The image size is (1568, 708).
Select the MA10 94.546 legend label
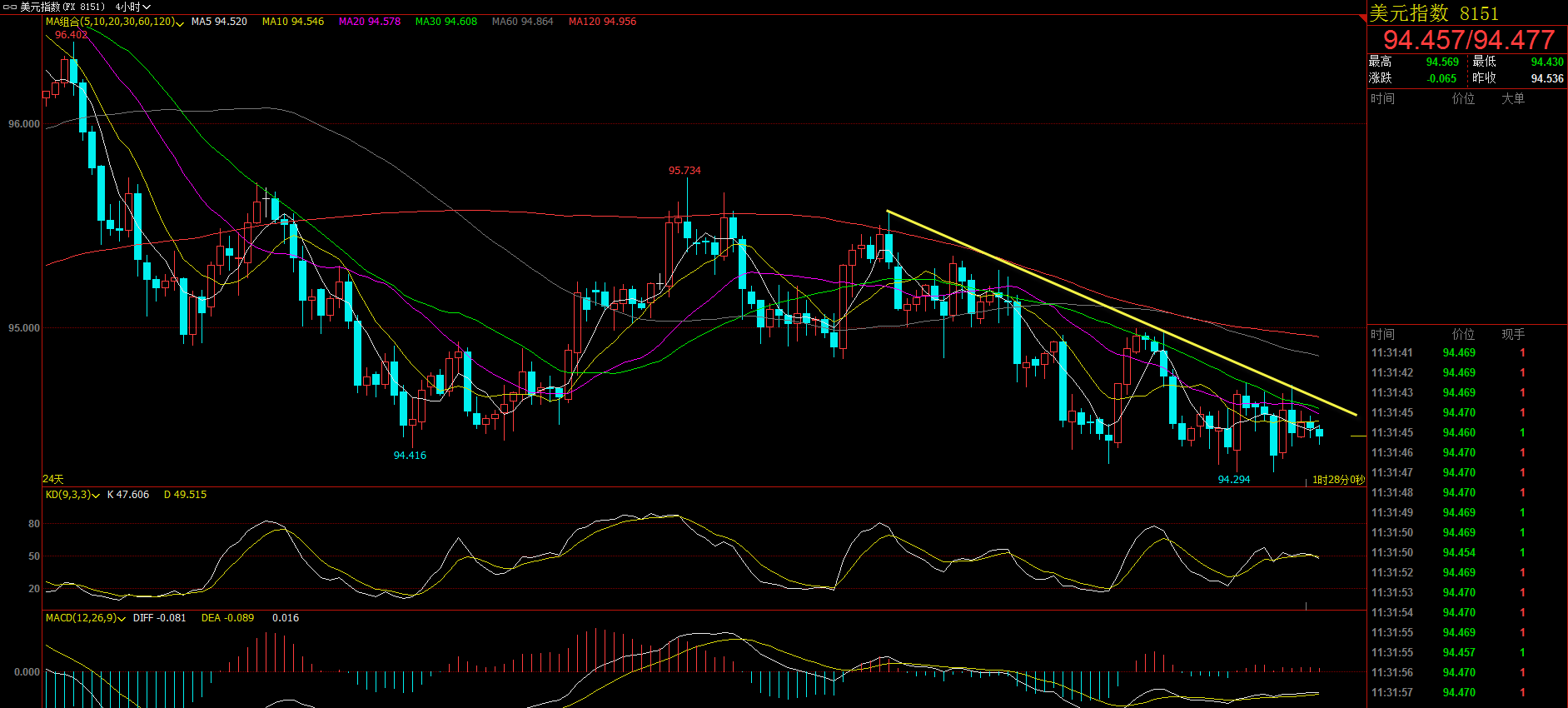pos(292,22)
